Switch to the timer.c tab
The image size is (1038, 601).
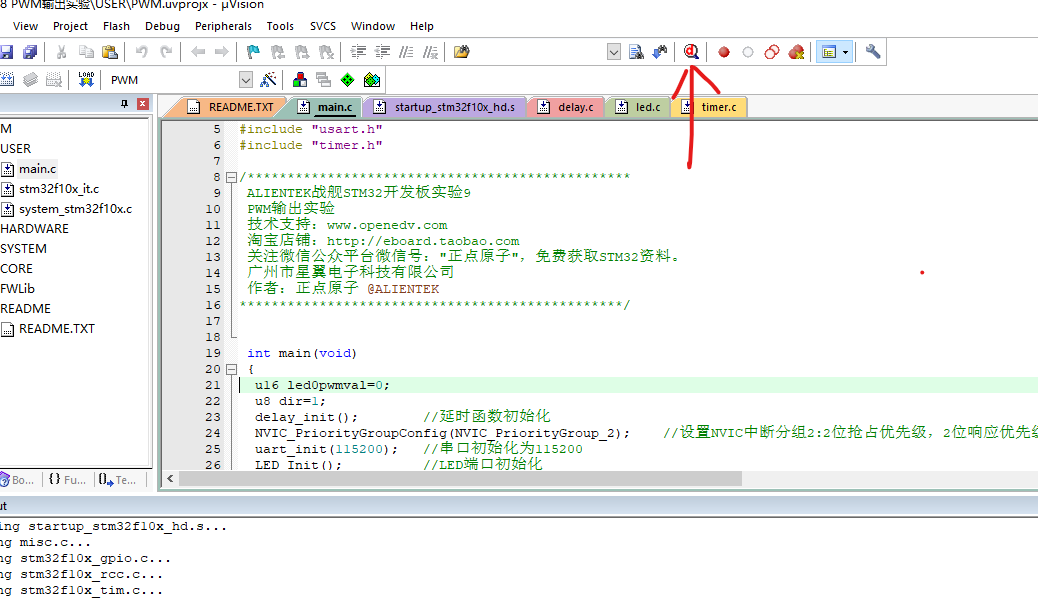709,107
